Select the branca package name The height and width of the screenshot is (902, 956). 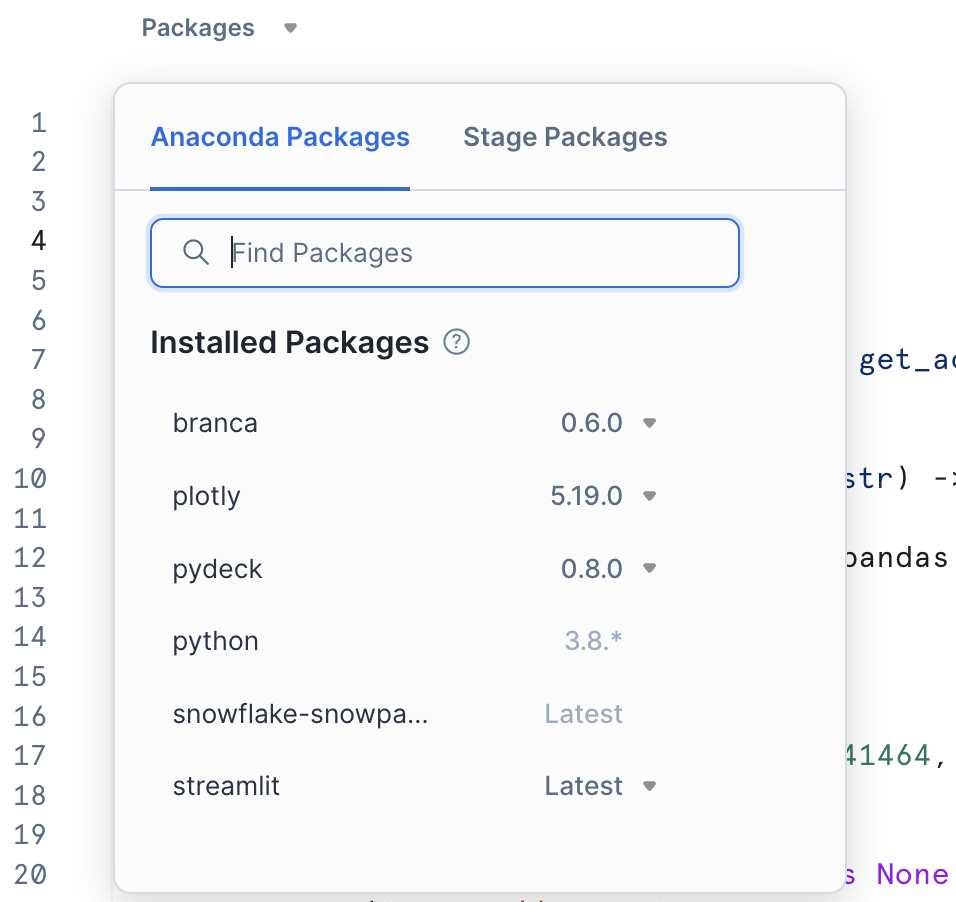pos(215,423)
